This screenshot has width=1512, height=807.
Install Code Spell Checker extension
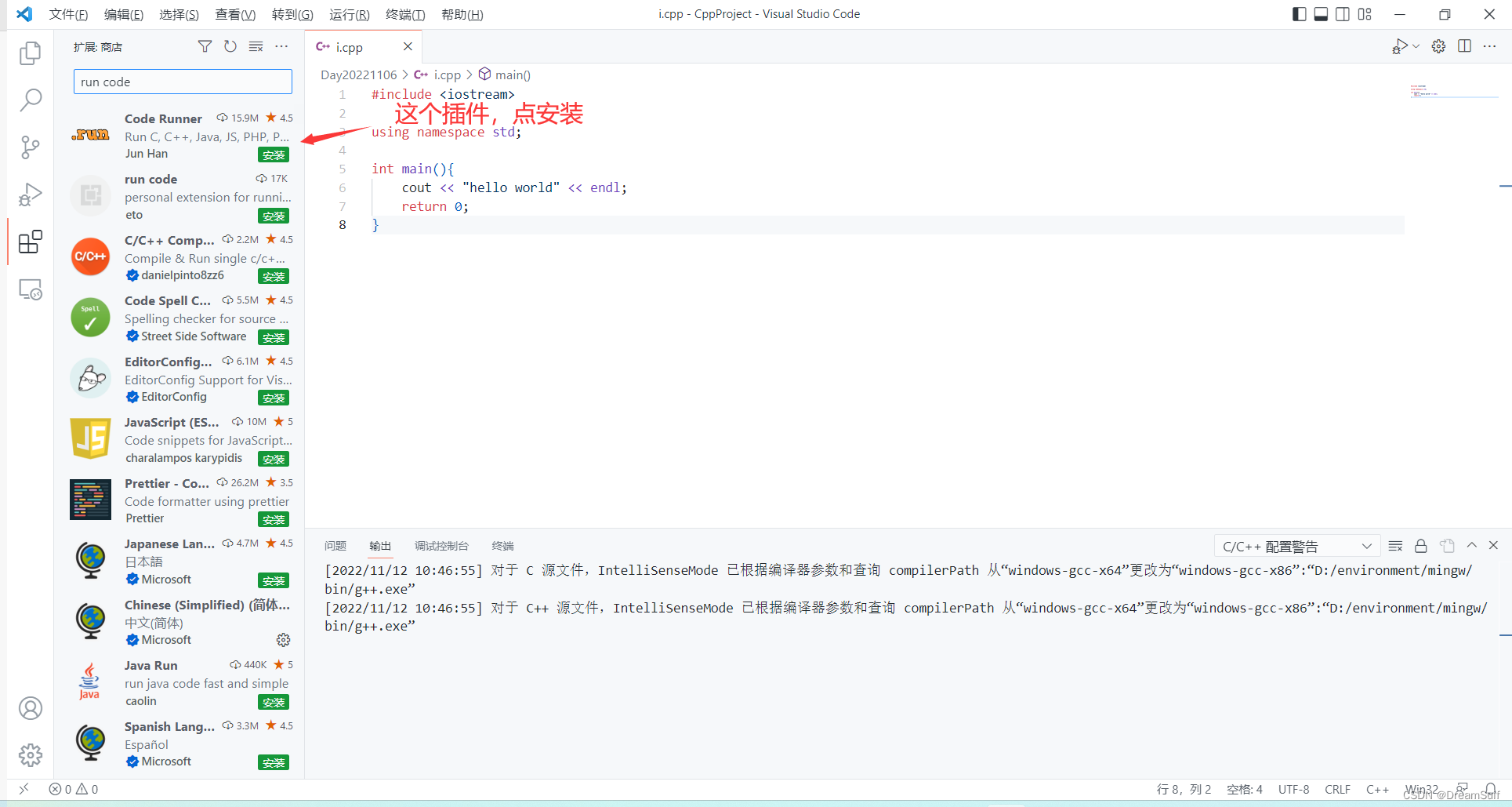pos(274,337)
